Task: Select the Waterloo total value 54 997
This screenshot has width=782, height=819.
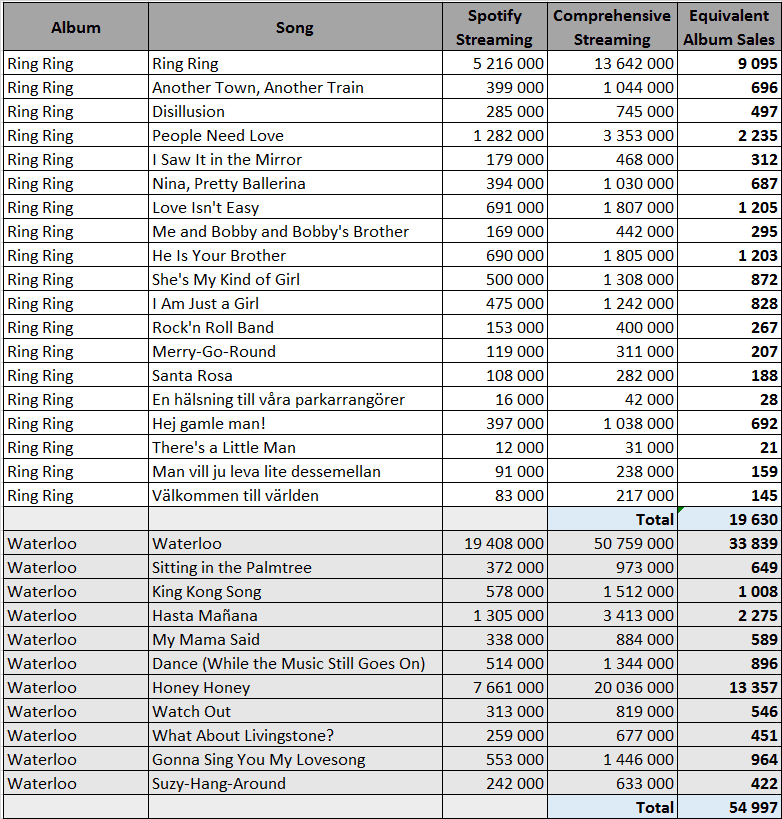Action: [x=729, y=808]
